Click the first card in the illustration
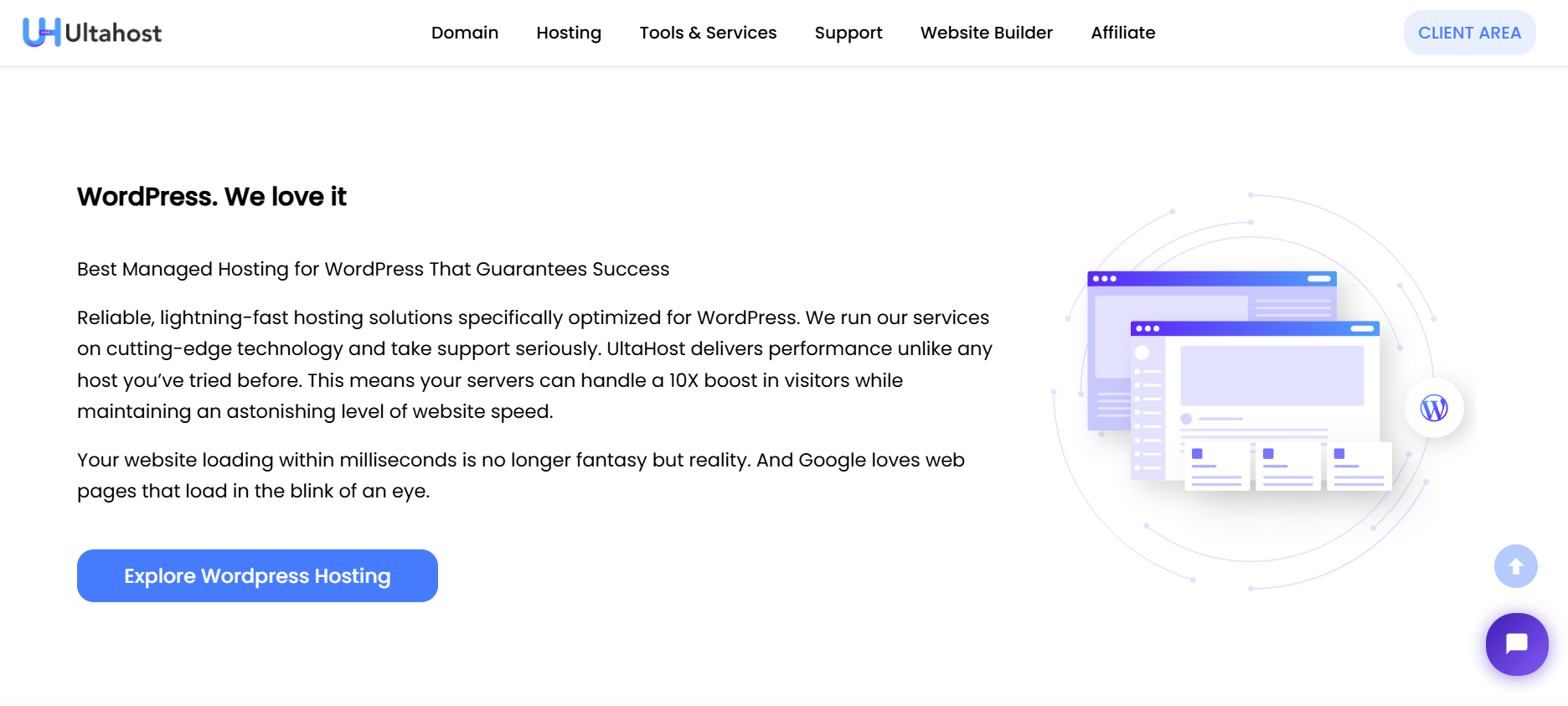Viewport: 1568px width, 706px height. [1217, 466]
